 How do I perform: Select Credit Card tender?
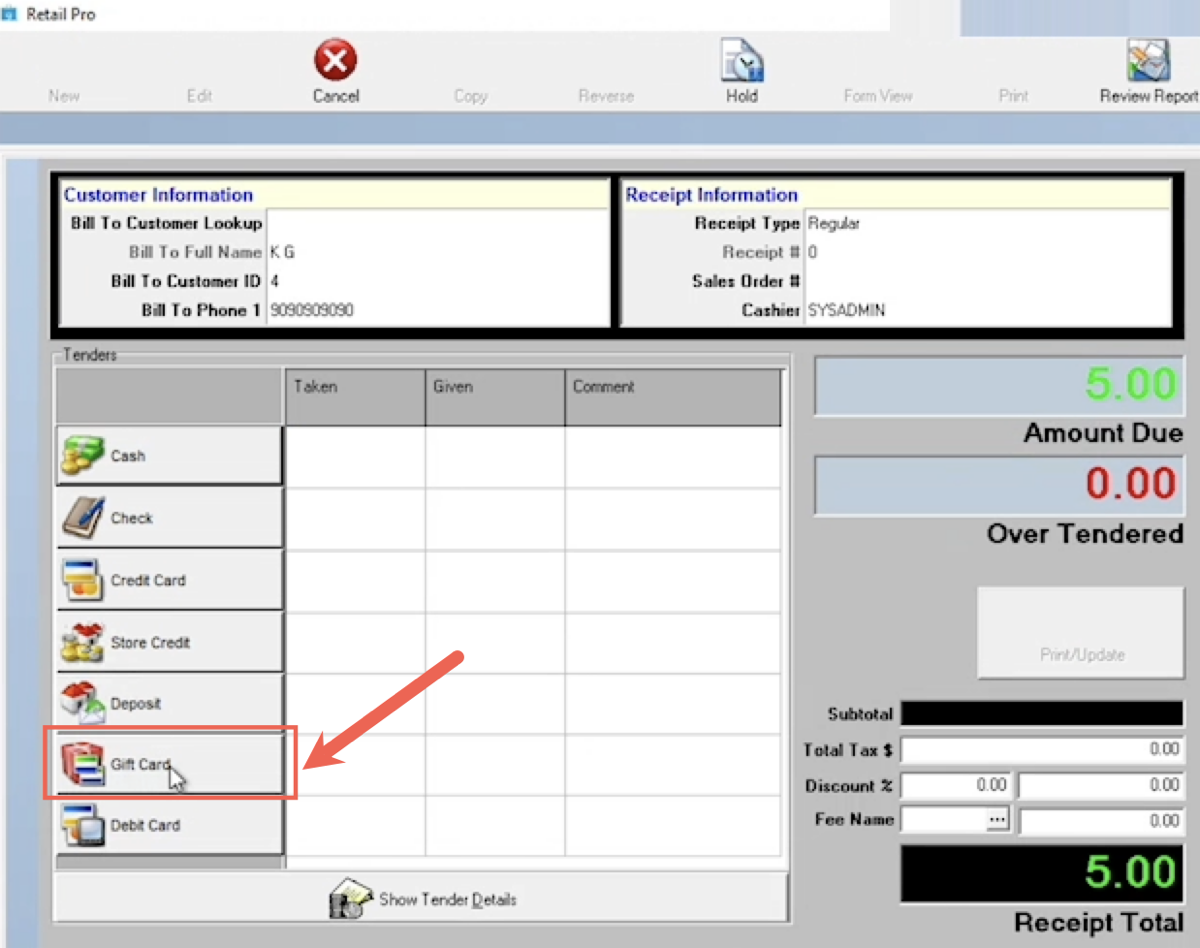point(170,580)
